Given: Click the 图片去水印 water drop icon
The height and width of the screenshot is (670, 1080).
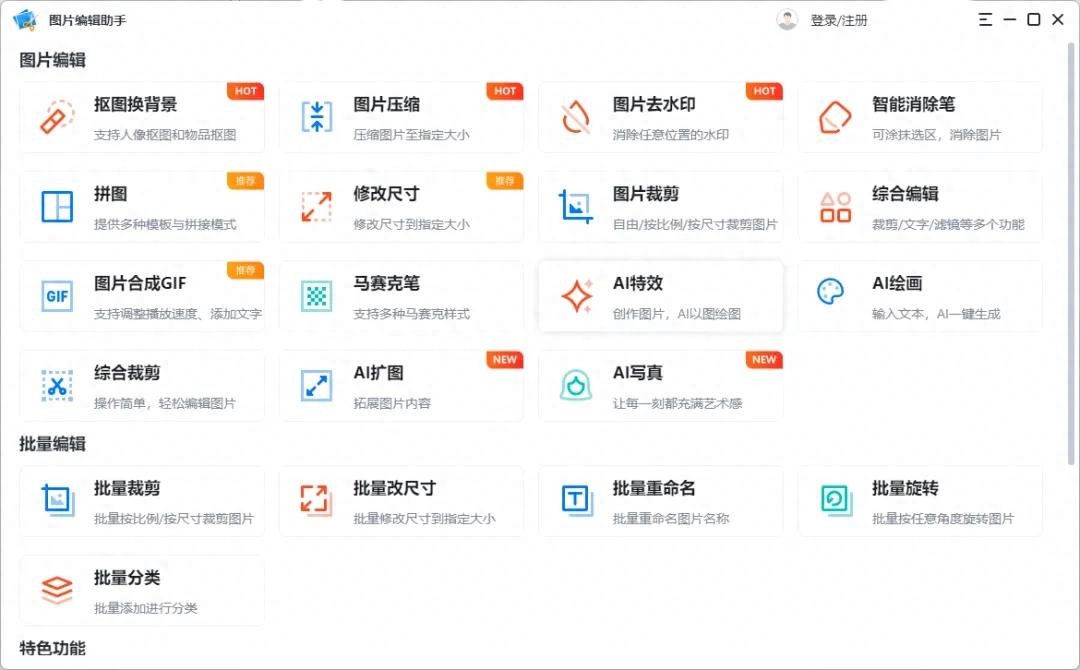Looking at the screenshot, I should [x=576, y=117].
